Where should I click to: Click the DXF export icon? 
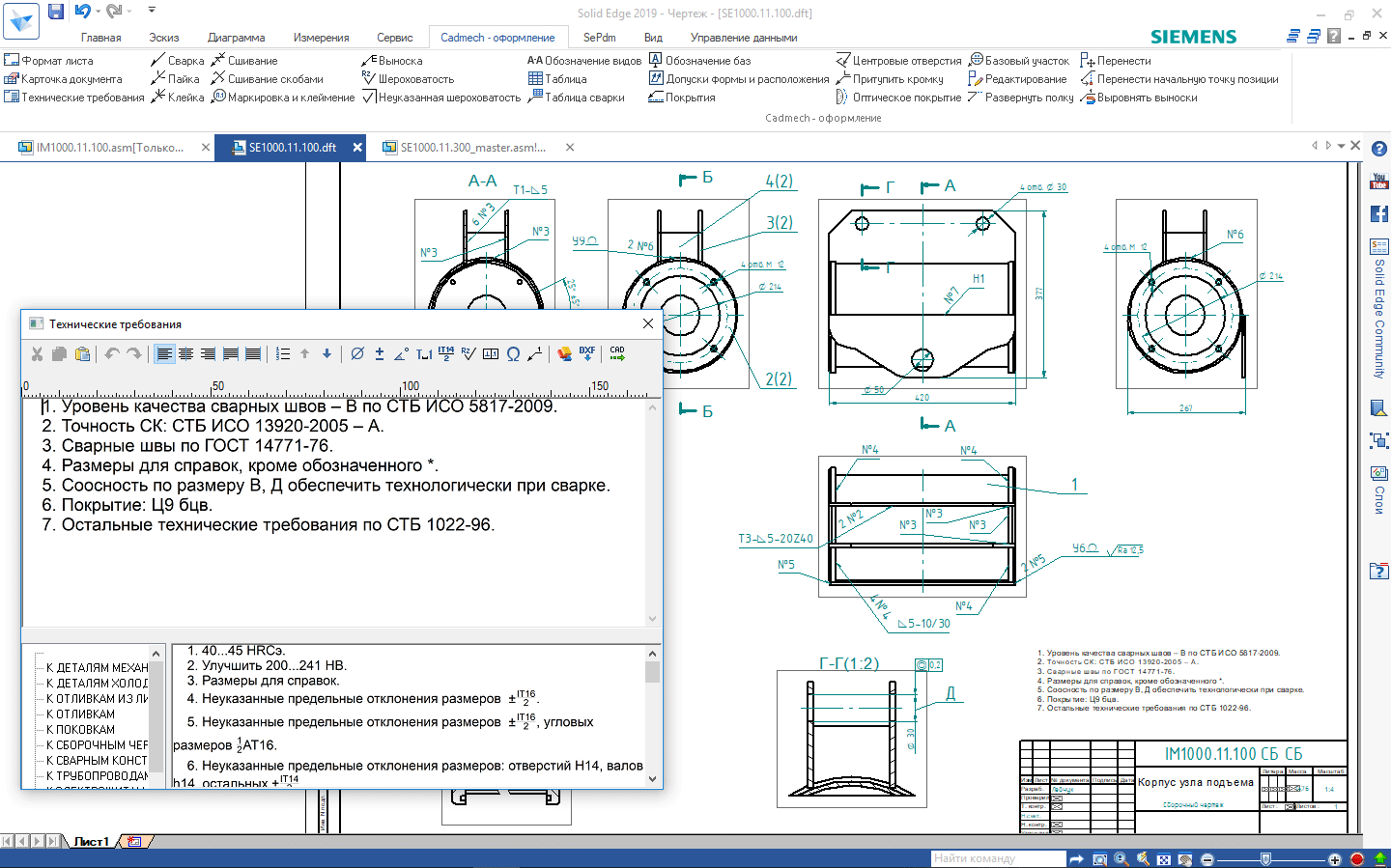pyautogui.click(x=587, y=354)
